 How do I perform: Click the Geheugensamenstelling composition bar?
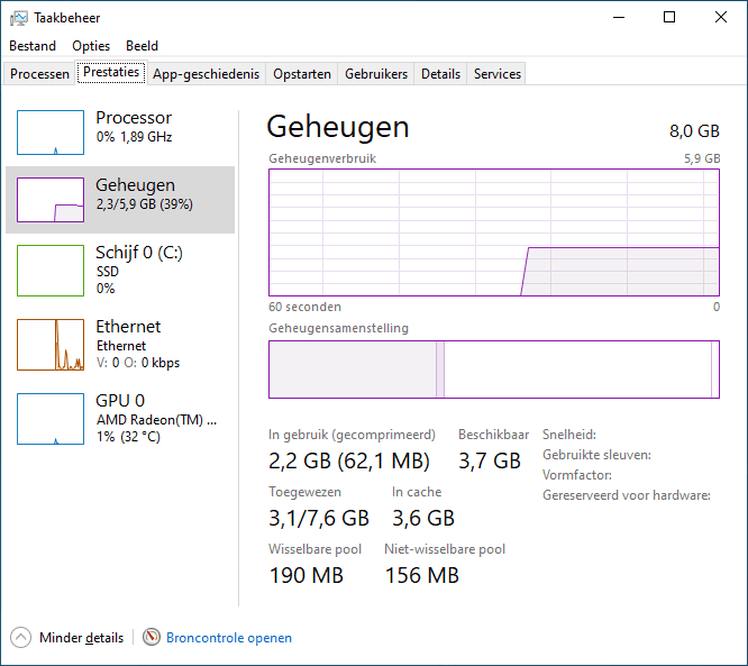pyautogui.click(x=494, y=369)
